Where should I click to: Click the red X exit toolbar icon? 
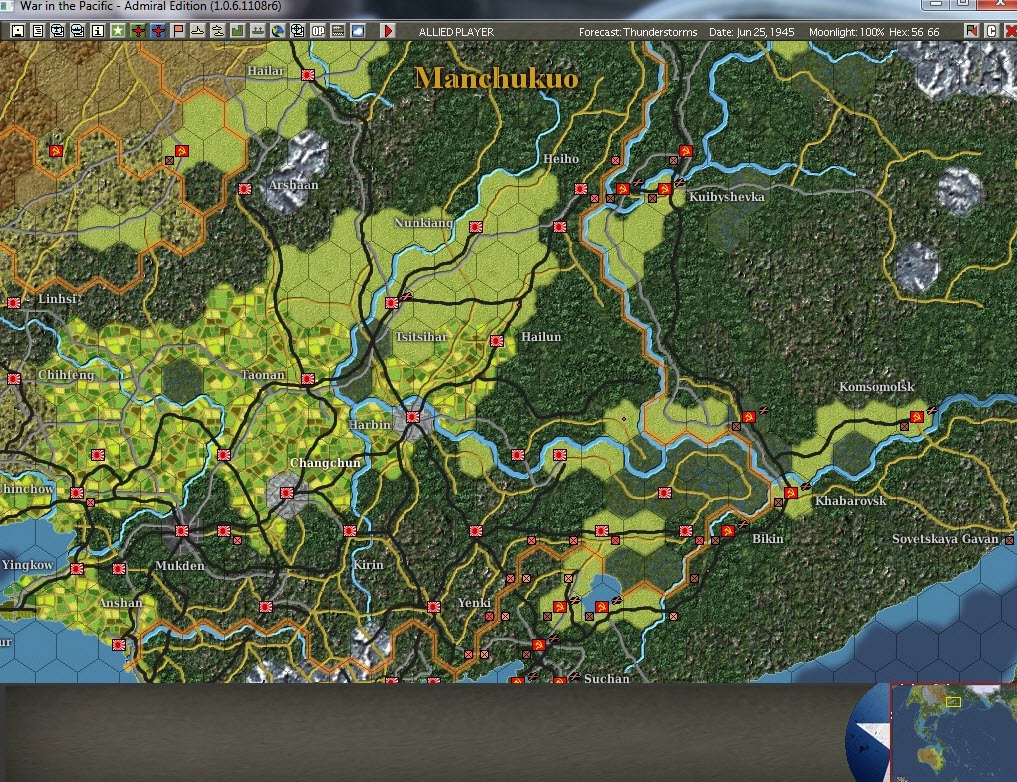(x=1011, y=30)
